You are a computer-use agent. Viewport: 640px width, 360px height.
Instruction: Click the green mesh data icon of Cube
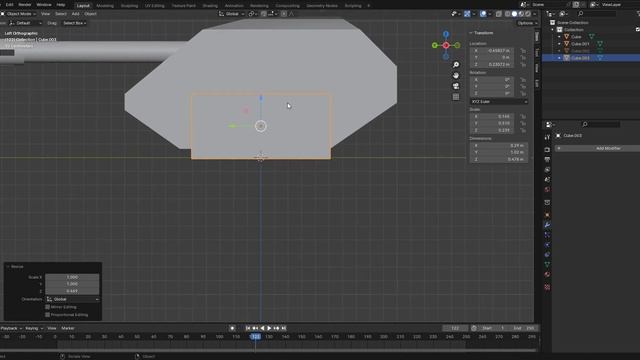tap(591, 37)
